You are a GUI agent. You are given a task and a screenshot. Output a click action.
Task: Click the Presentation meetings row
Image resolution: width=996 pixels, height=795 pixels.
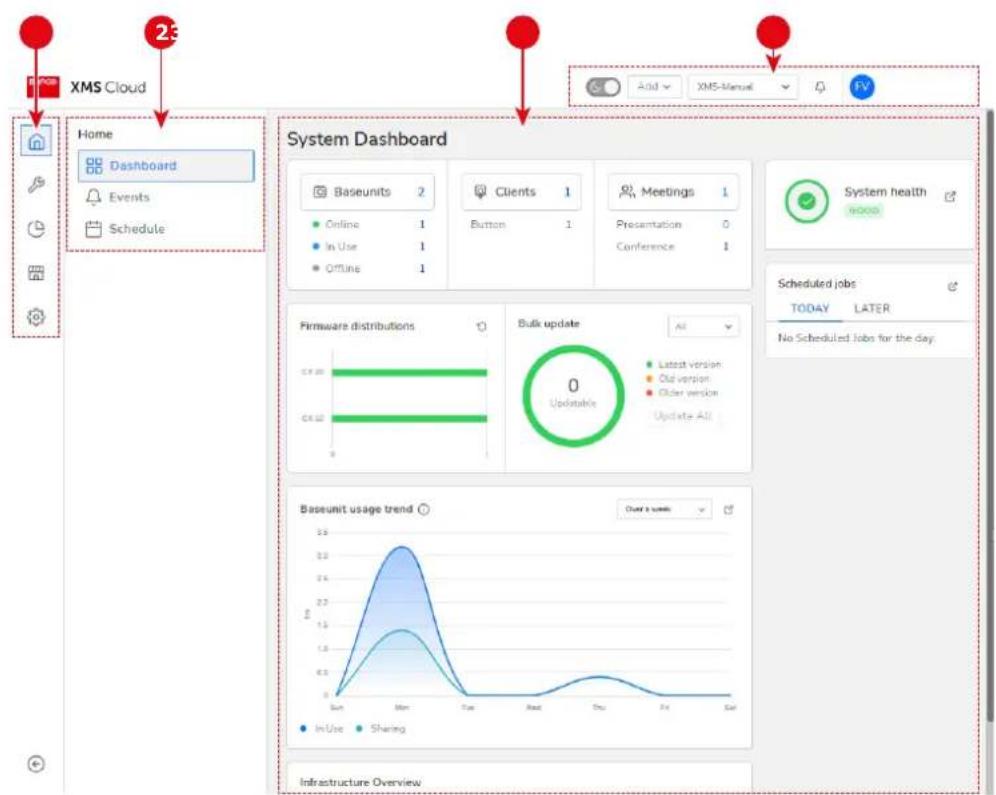(x=673, y=225)
